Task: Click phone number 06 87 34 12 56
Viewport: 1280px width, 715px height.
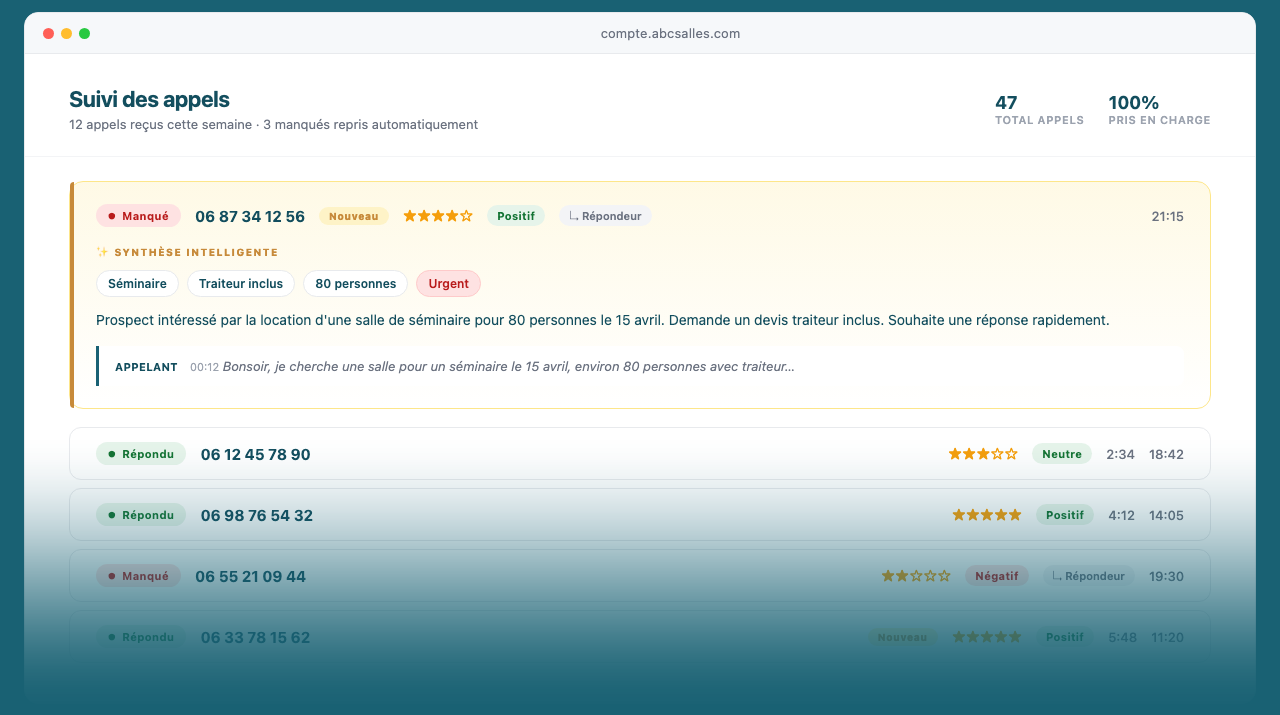Action: coord(250,217)
